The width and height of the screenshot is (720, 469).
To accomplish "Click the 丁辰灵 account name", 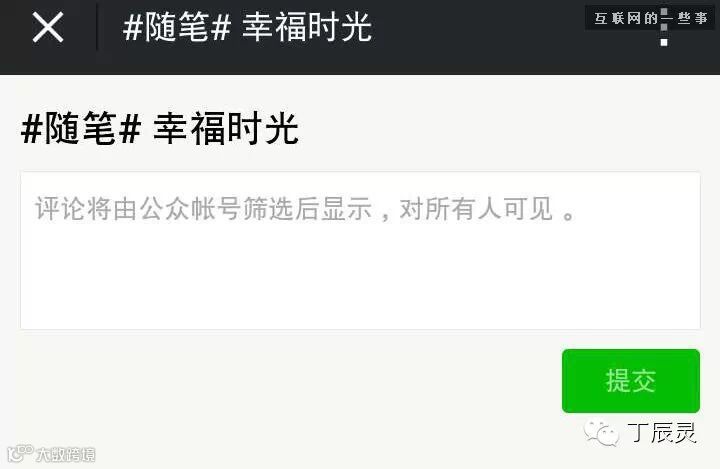I will pyautogui.click(x=662, y=433).
